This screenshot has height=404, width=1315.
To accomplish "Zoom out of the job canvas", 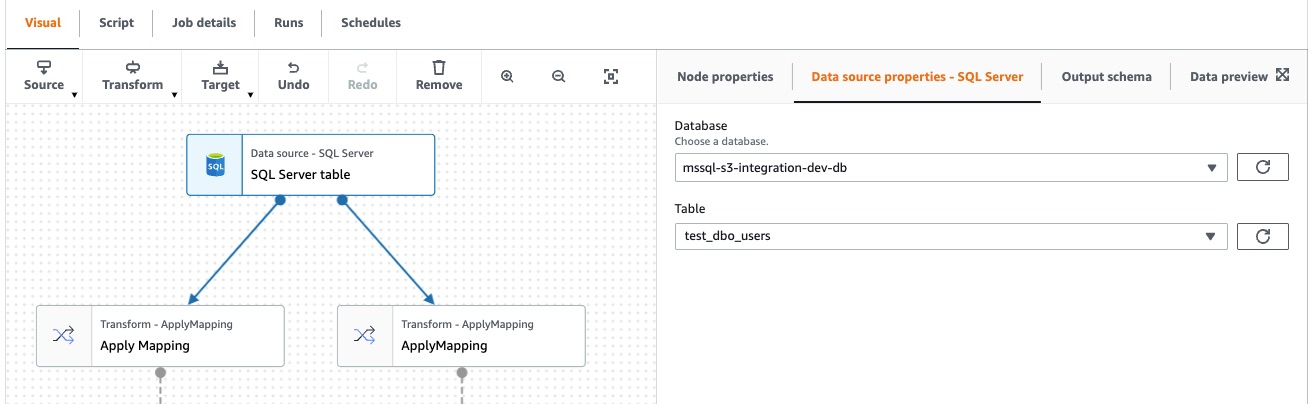I will pos(559,77).
